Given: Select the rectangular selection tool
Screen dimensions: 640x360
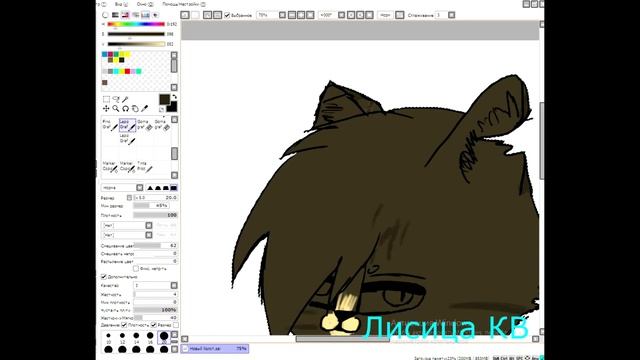Looking at the screenshot, I should pos(106,99).
